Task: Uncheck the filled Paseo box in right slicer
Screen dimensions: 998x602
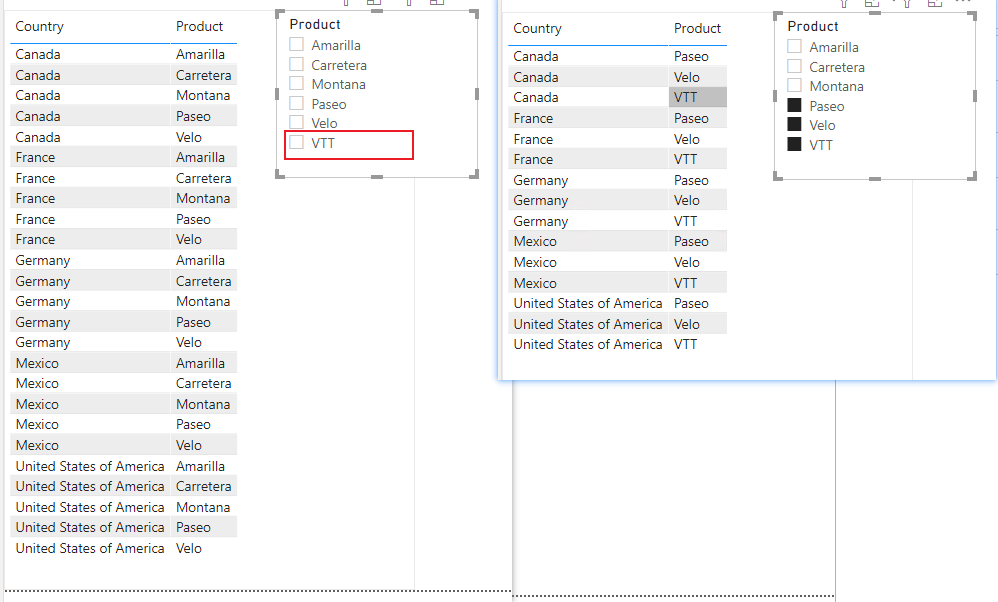Action: coord(794,105)
